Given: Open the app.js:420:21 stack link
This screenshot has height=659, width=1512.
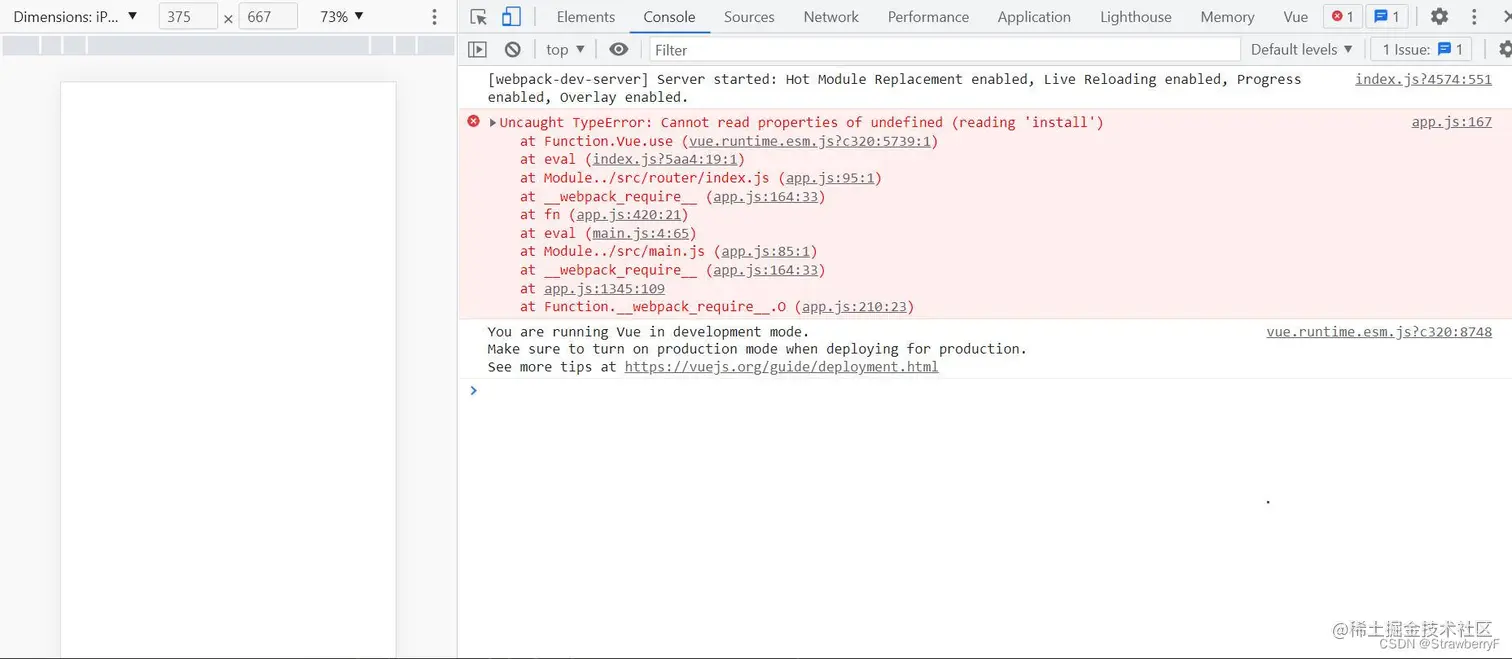Looking at the screenshot, I should (629, 215).
